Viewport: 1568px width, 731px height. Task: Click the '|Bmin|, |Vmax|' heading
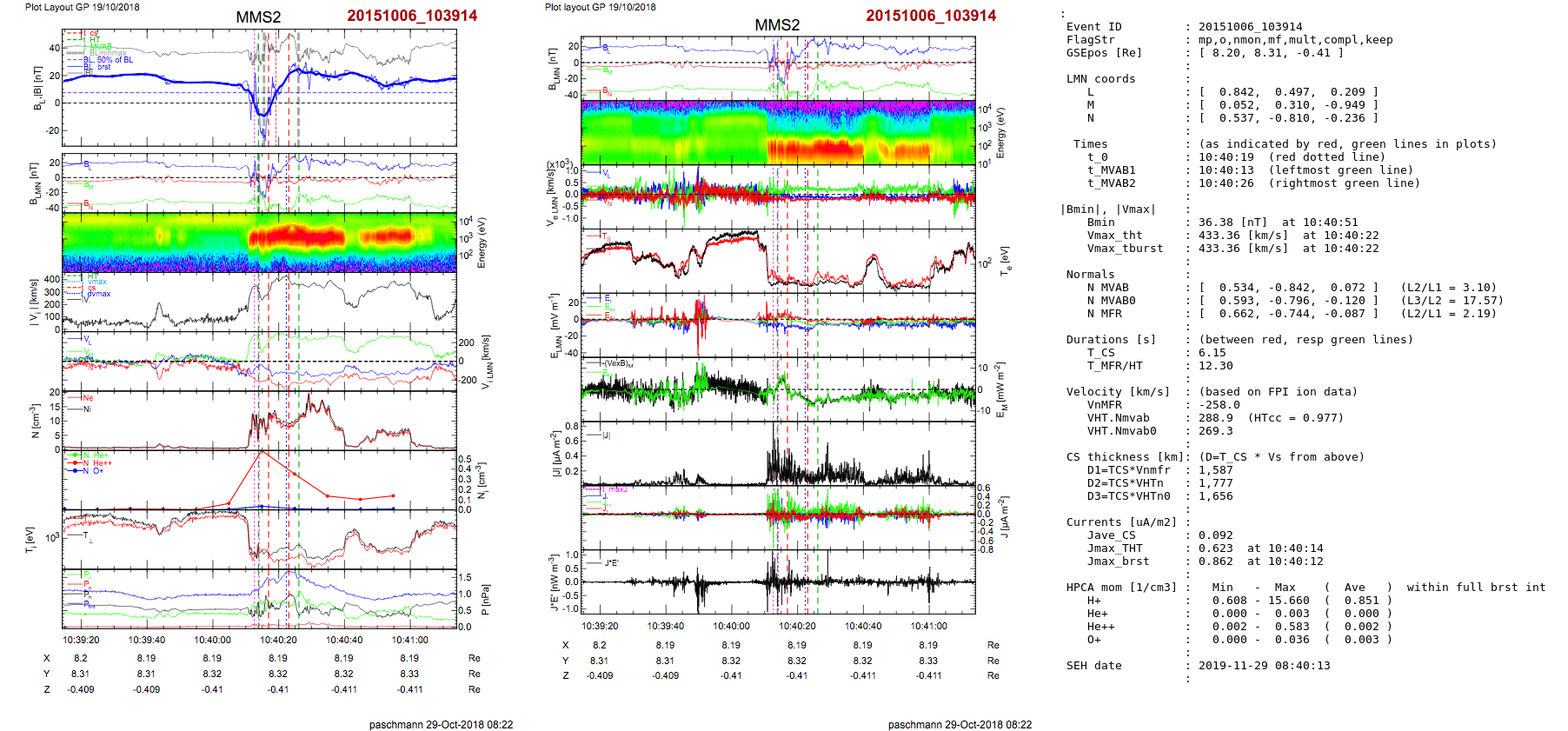(x=1107, y=209)
